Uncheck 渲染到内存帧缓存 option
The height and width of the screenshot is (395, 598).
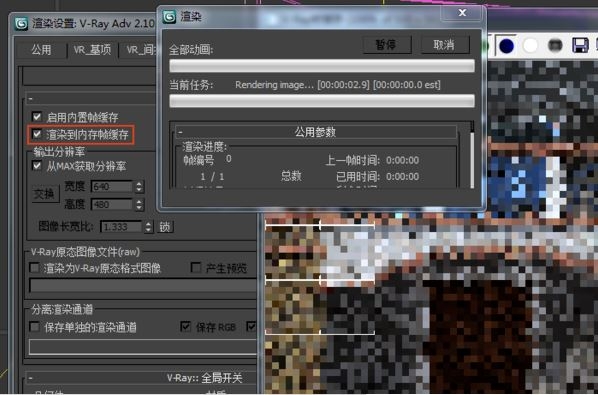(37, 134)
